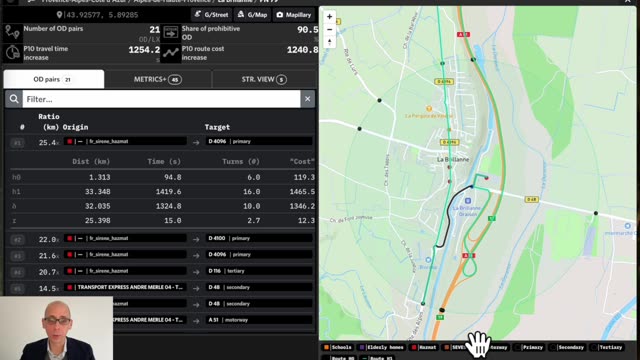The image size is (640, 360).
Task: Click the Number of OD pairs route icon
Action: coord(12,32)
